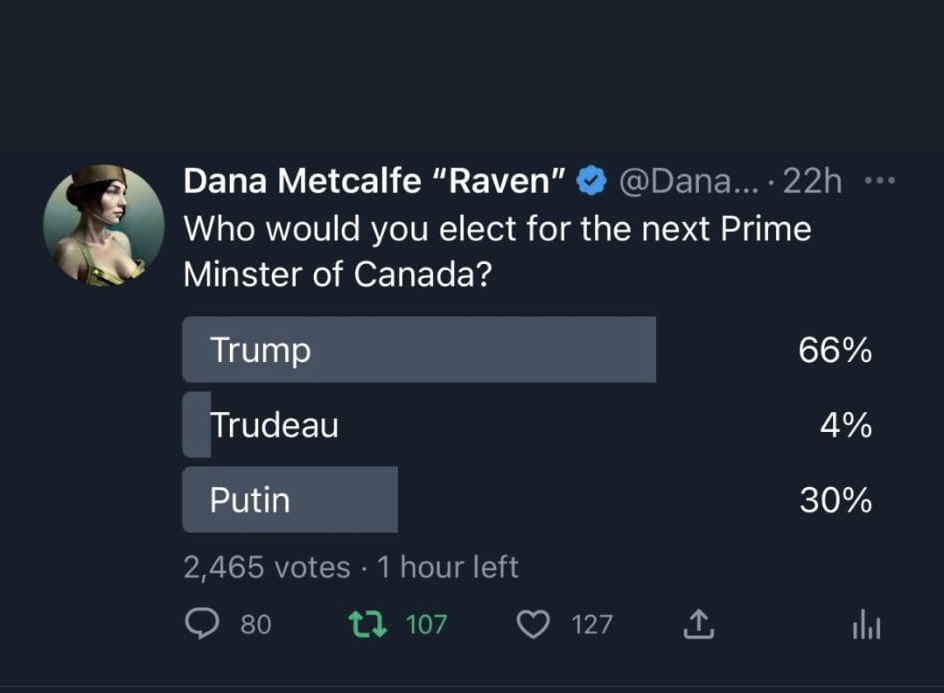944x693 pixels.
Task: Click the 66% result for Trump
Action: click(835, 350)
